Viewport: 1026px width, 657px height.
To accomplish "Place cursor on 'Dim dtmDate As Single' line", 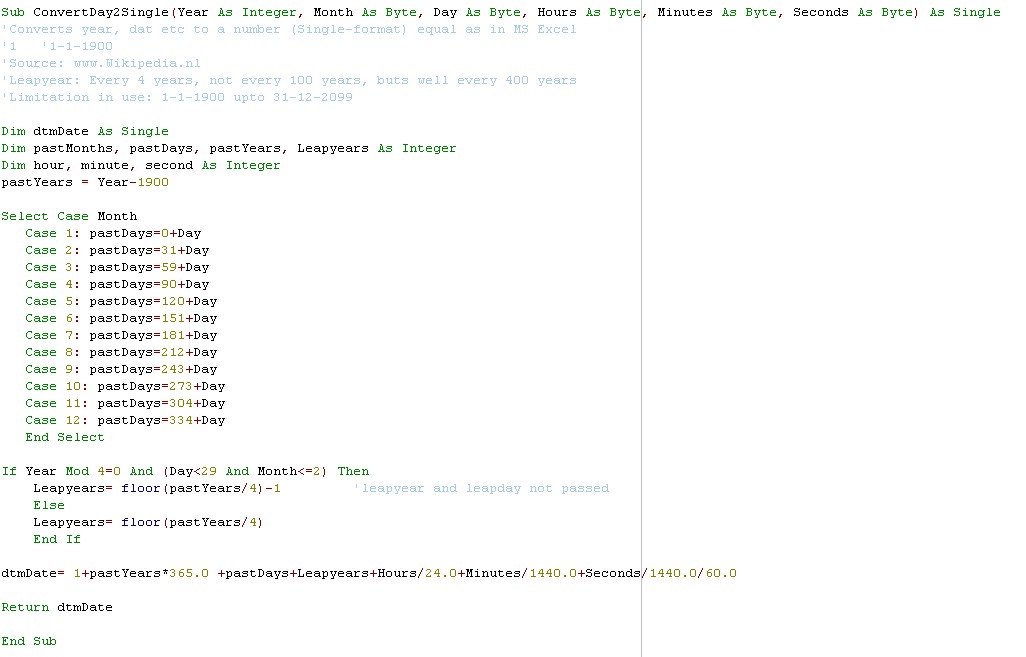I will click(x=85, y=131).
